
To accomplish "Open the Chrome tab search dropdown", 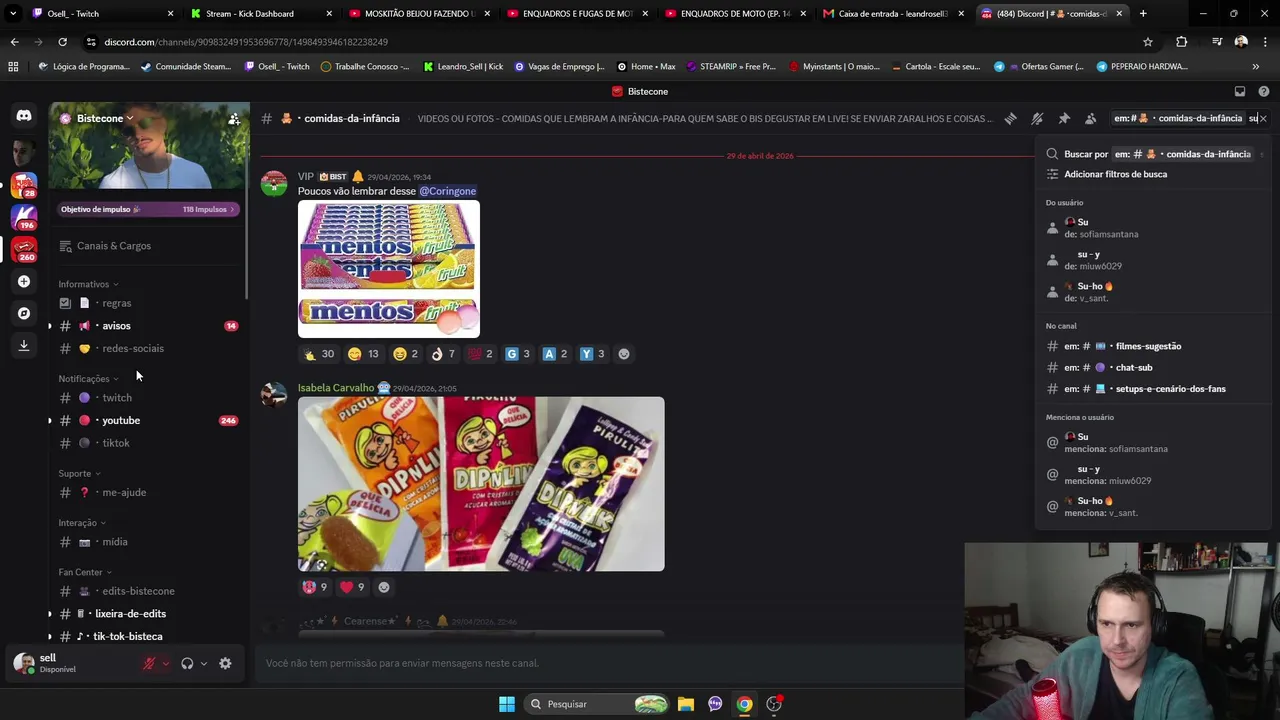I will 13,14.
